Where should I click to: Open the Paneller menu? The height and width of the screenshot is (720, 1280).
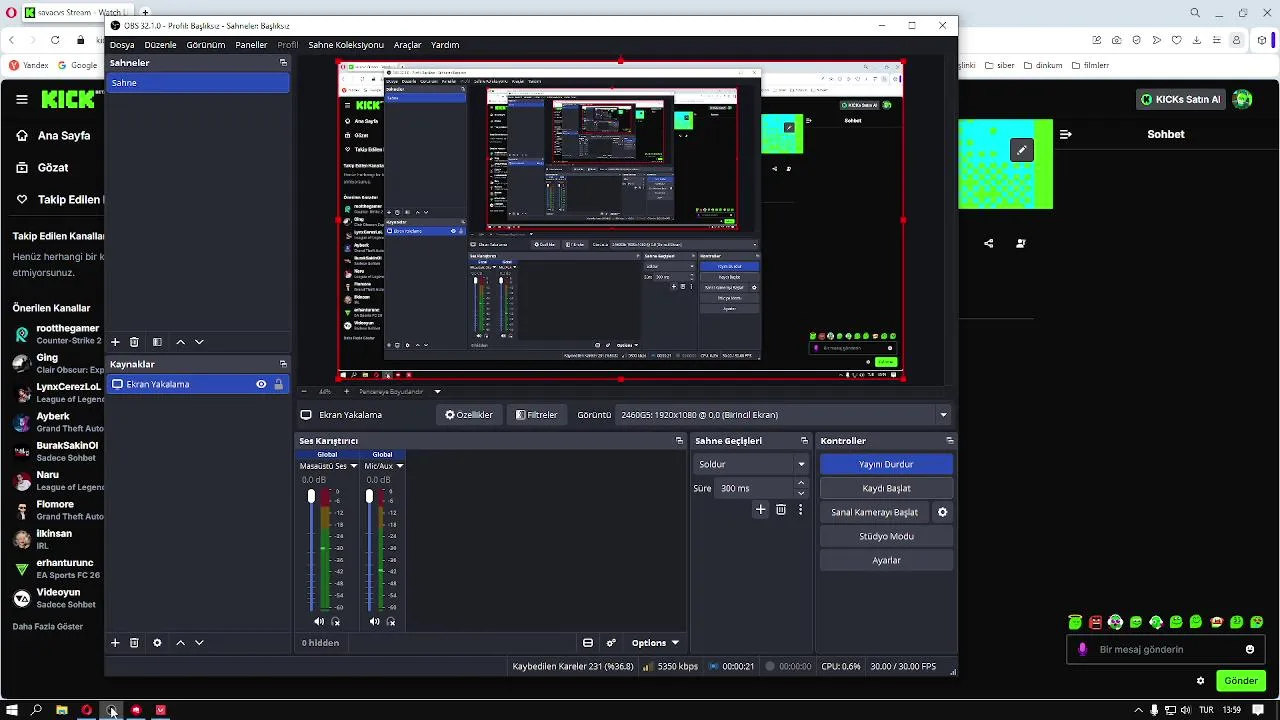click(251, 45)
